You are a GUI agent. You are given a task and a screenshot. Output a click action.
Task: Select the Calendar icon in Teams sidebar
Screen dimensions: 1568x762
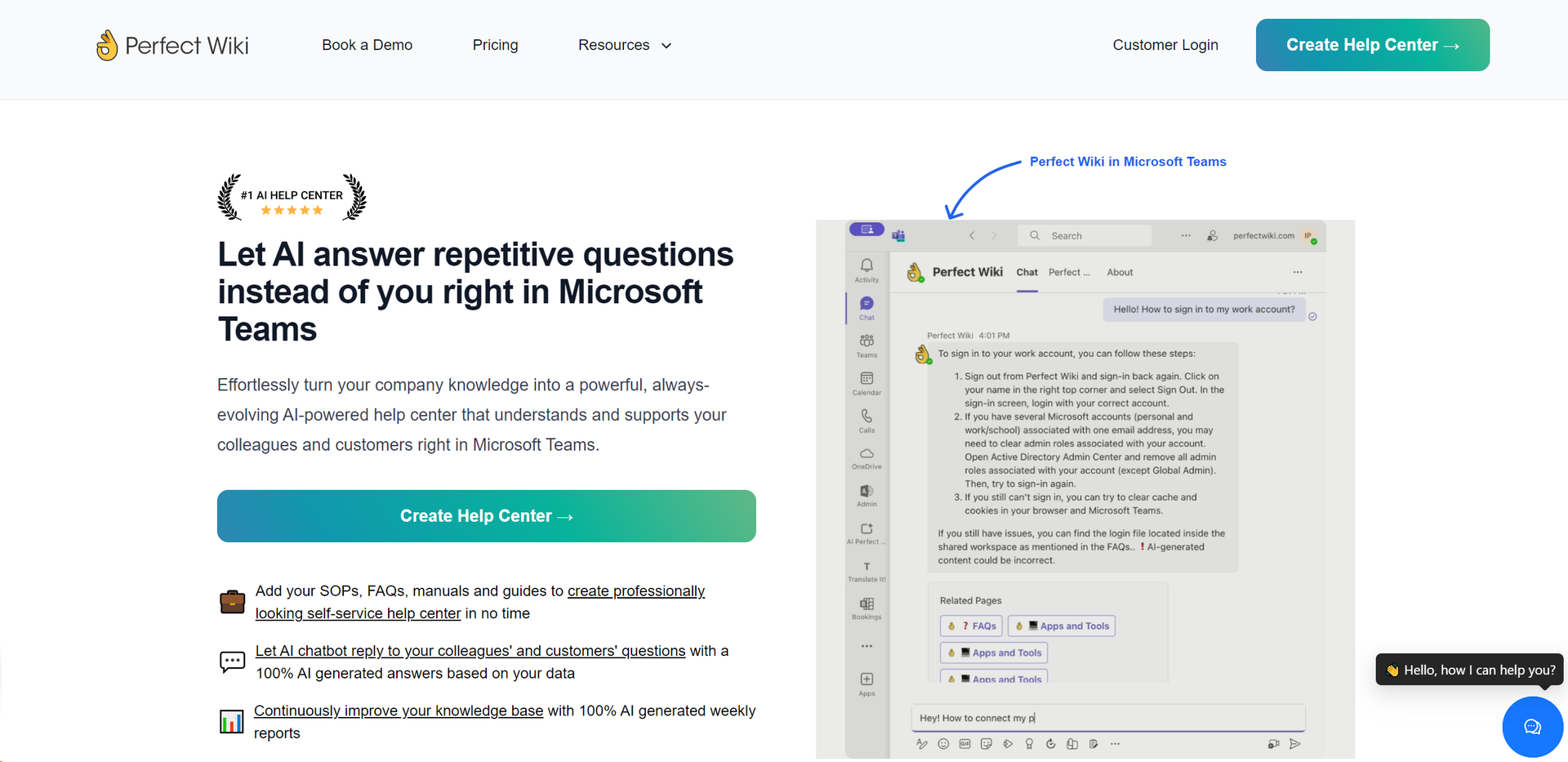866,379
